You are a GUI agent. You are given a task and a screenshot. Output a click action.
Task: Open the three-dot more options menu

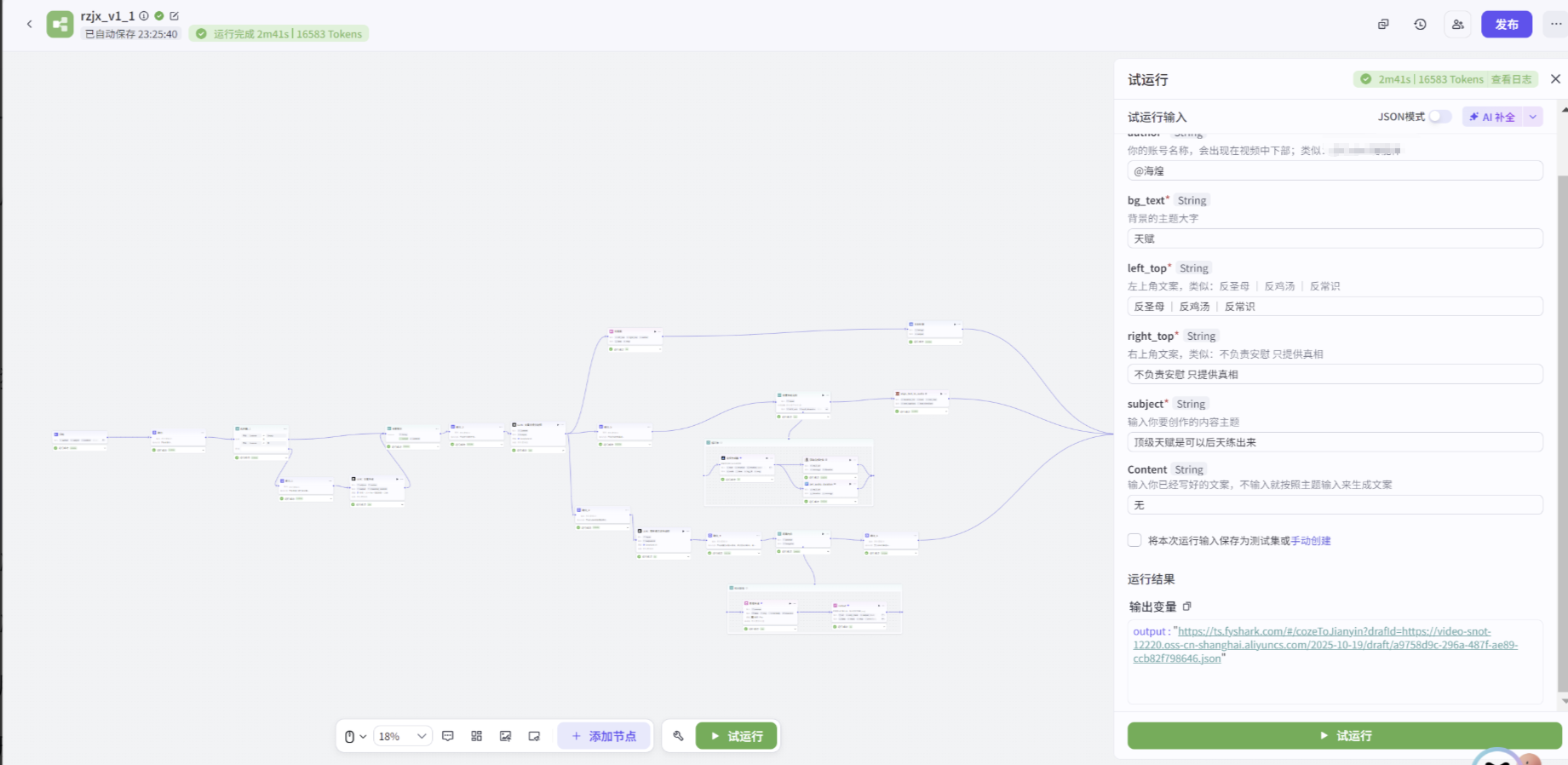click(1556, 24)
